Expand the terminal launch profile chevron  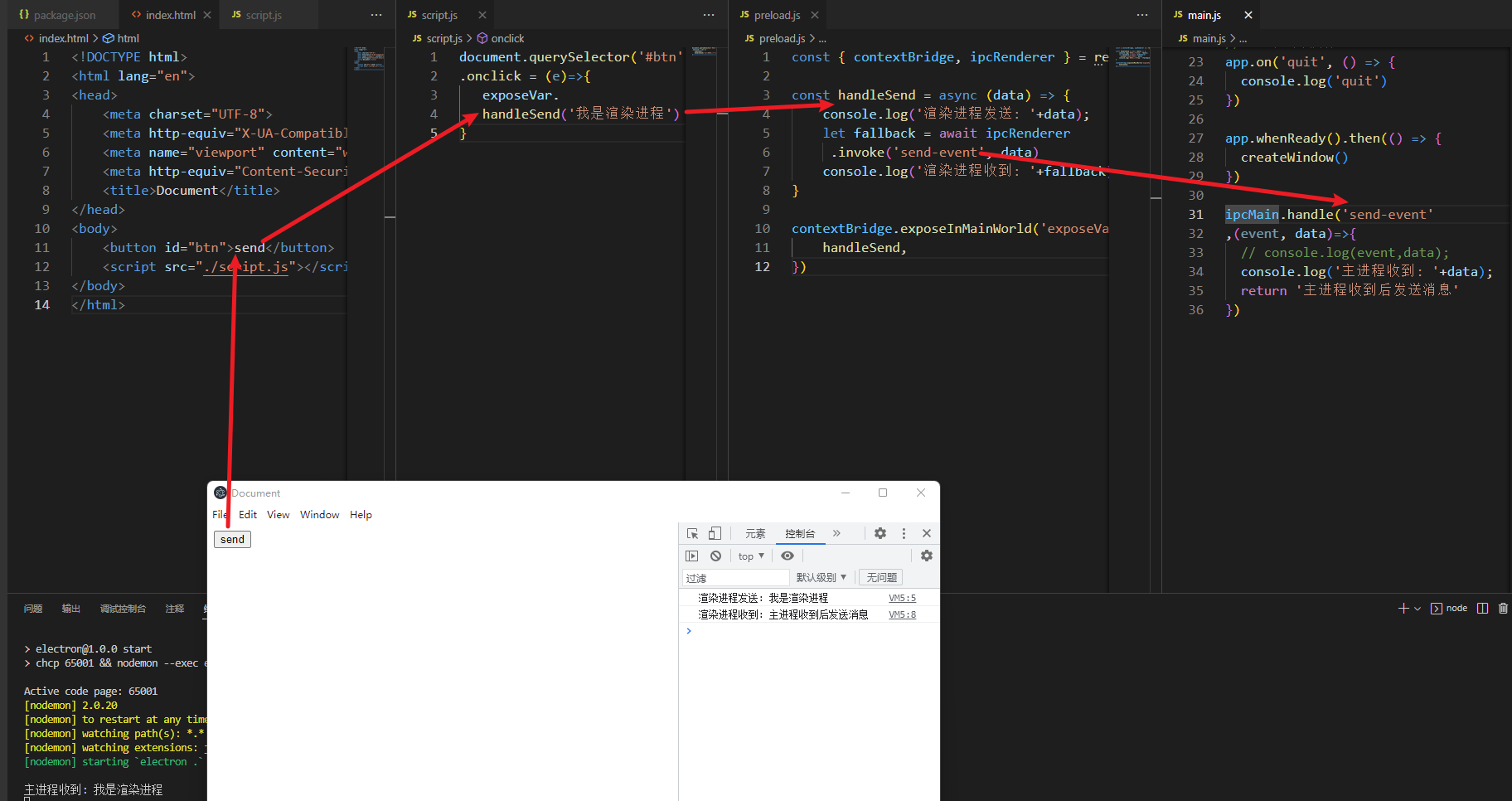1417,609
